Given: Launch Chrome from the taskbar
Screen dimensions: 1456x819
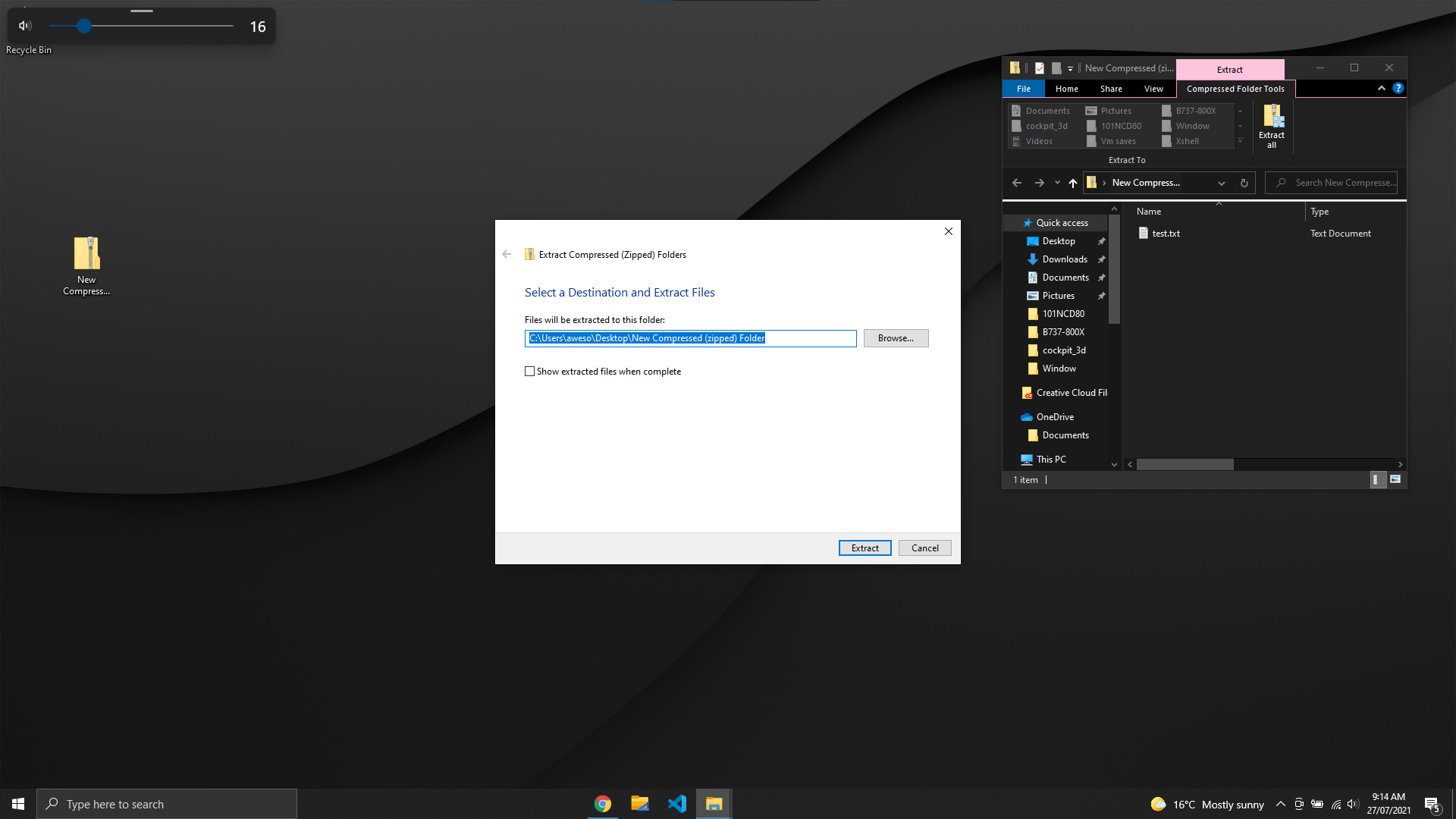Looking at the screenshot, I should (603, 804).
